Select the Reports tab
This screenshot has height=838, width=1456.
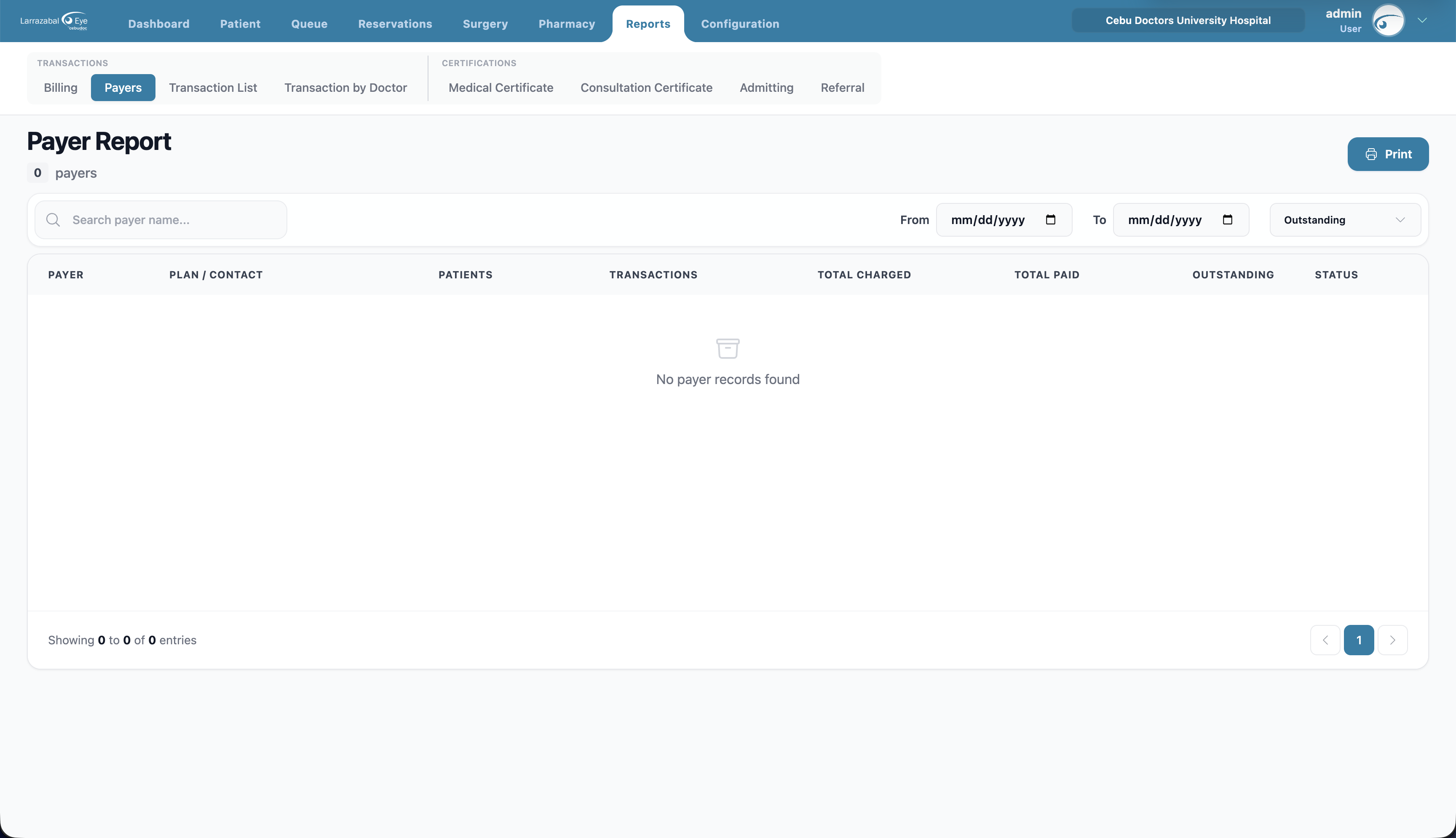coord(648,24)
